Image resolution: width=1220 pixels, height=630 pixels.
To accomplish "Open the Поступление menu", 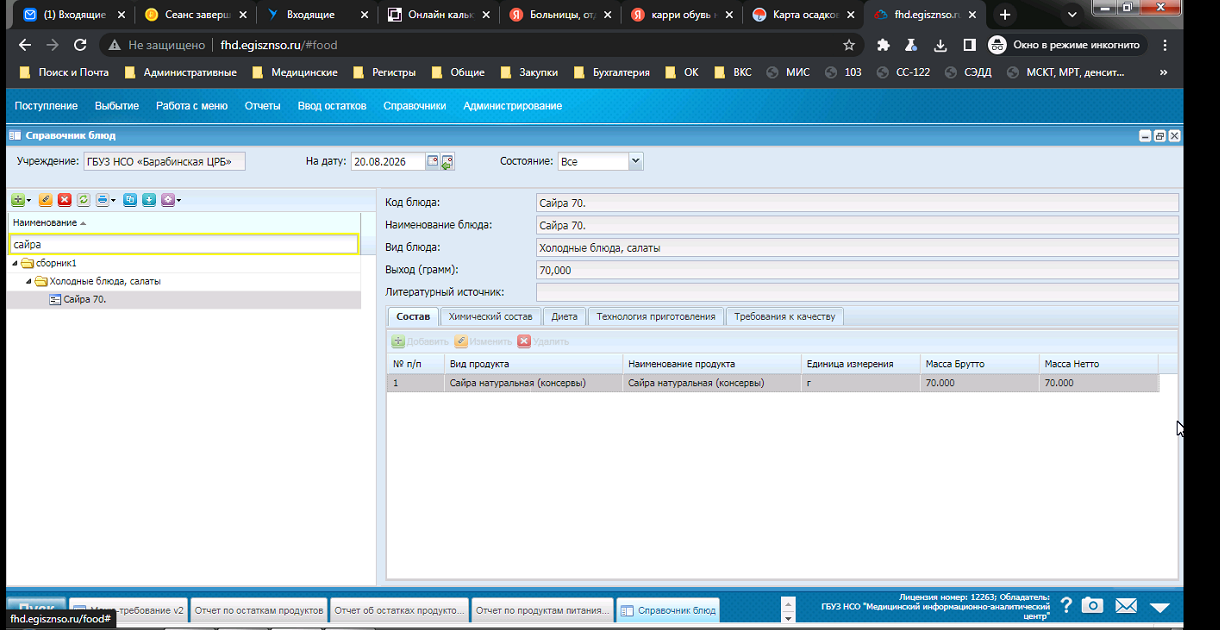I will (46, 106).
